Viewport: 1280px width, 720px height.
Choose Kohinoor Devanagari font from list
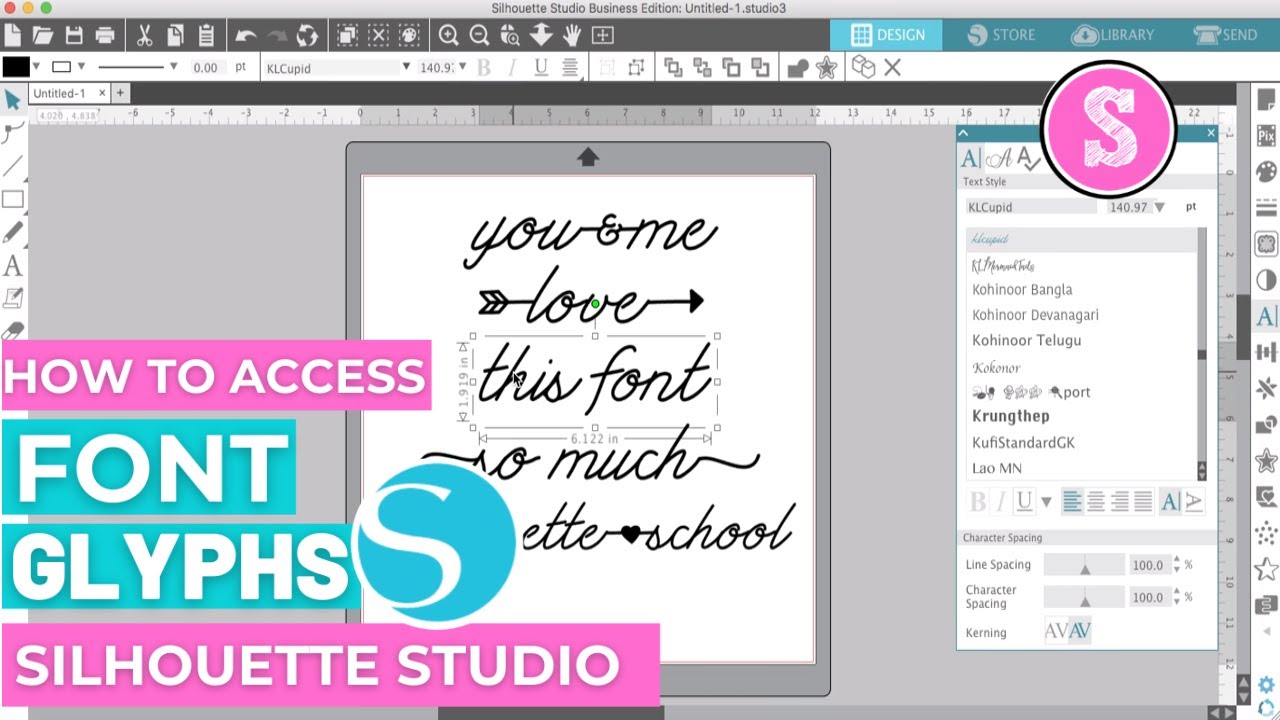coord(1035,314)
